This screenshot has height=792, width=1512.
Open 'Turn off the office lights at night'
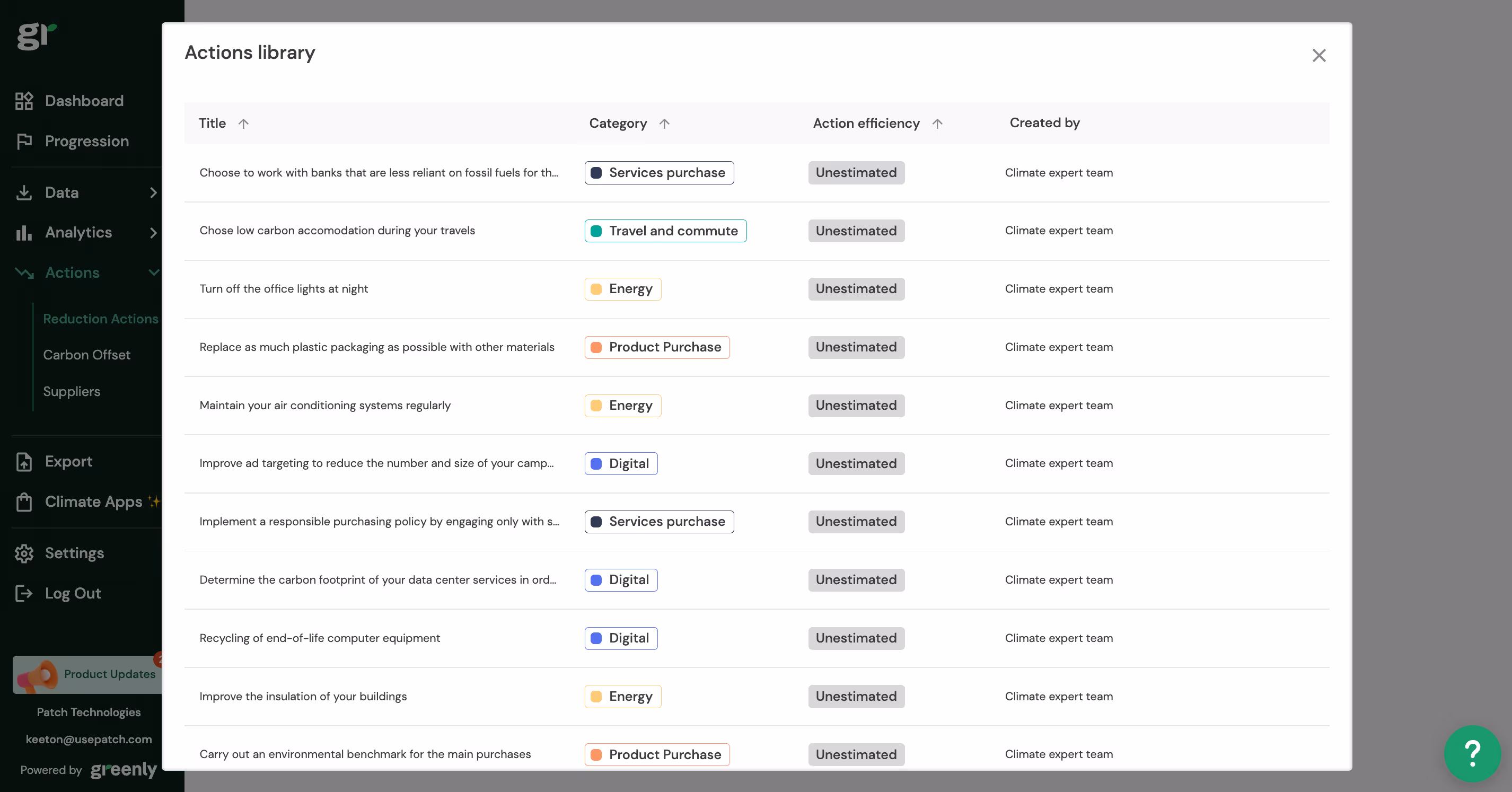(757, 289)
